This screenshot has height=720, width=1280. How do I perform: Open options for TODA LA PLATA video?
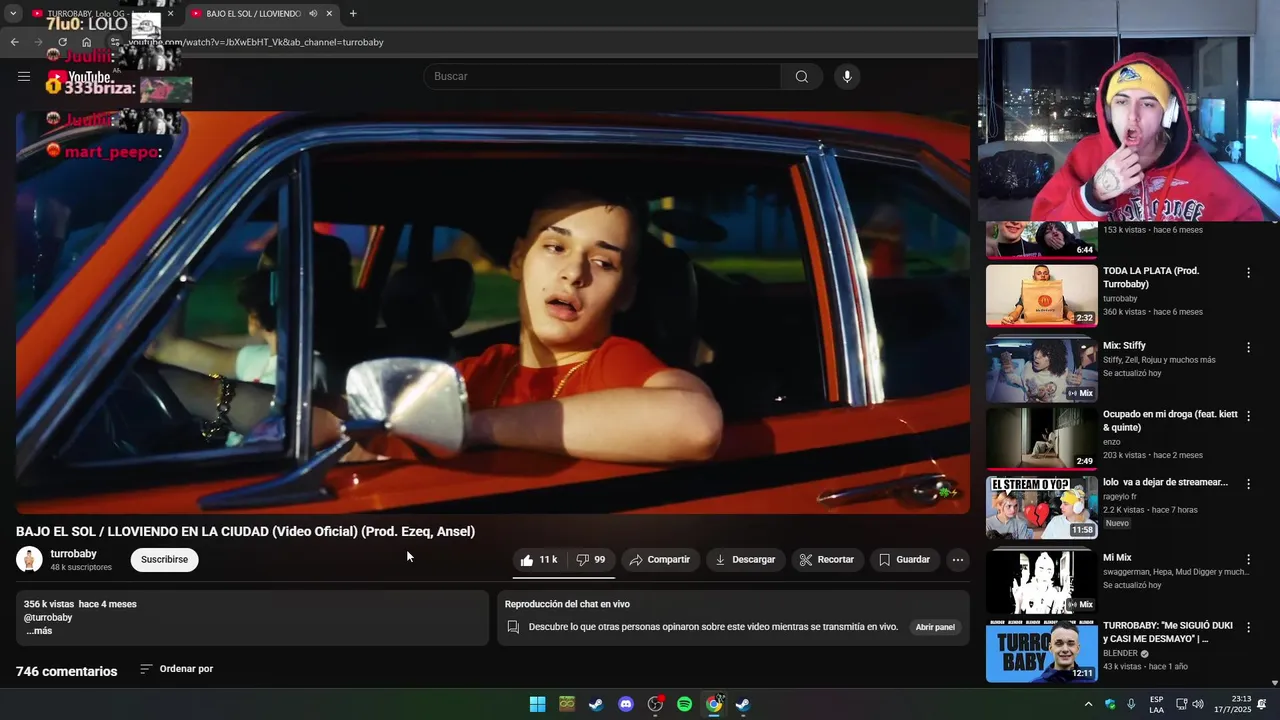pyautogui.click(x=1248, y=273)
